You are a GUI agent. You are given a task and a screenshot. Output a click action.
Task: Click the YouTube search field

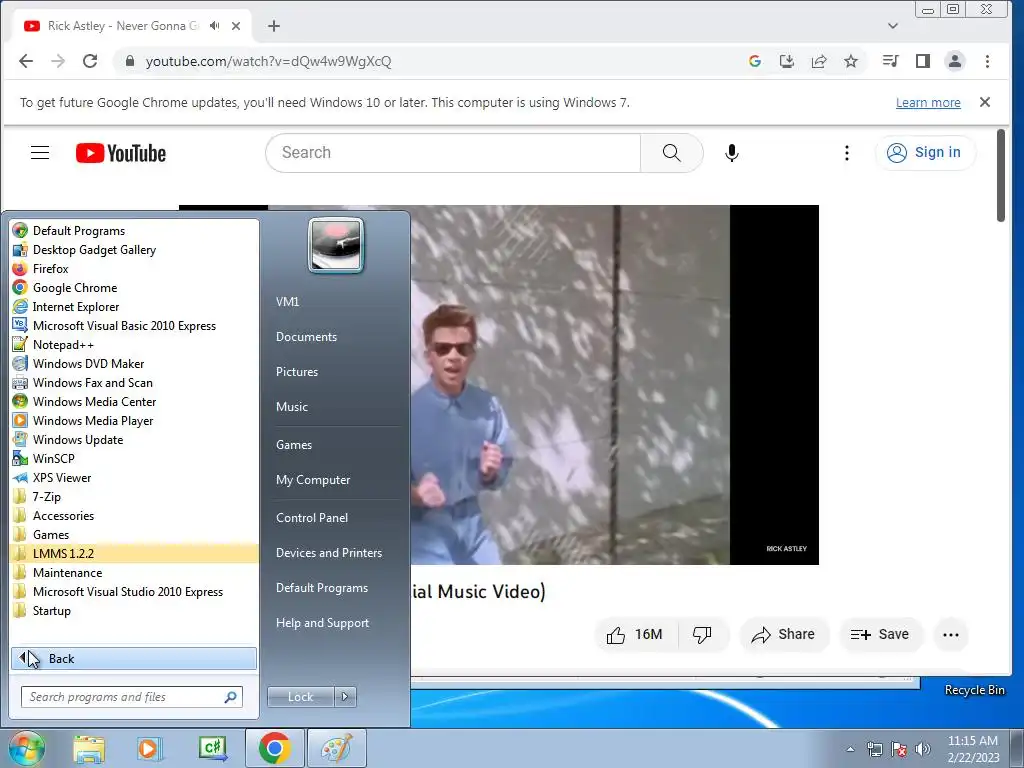point(453,153)
